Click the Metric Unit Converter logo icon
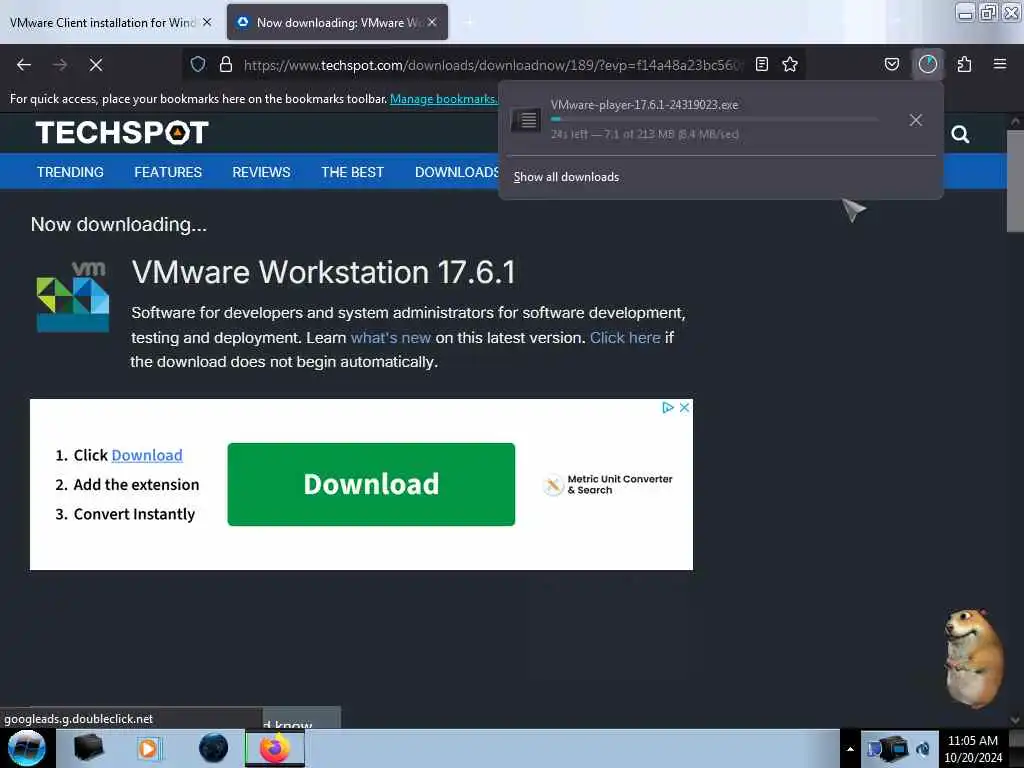This screenshot has width=1024, height=768. click(x=553, y=485)
